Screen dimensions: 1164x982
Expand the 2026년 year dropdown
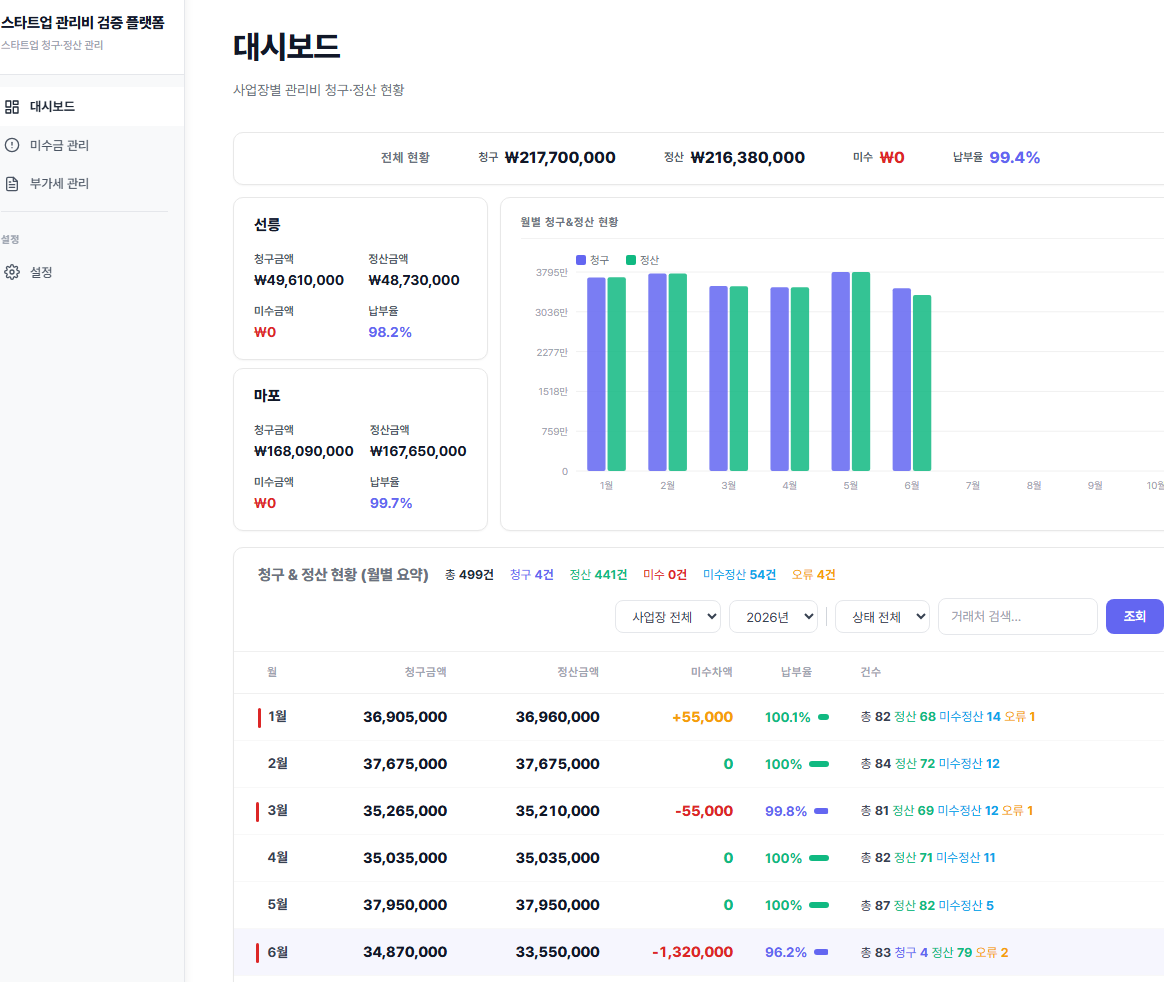[x=774, y=617]
